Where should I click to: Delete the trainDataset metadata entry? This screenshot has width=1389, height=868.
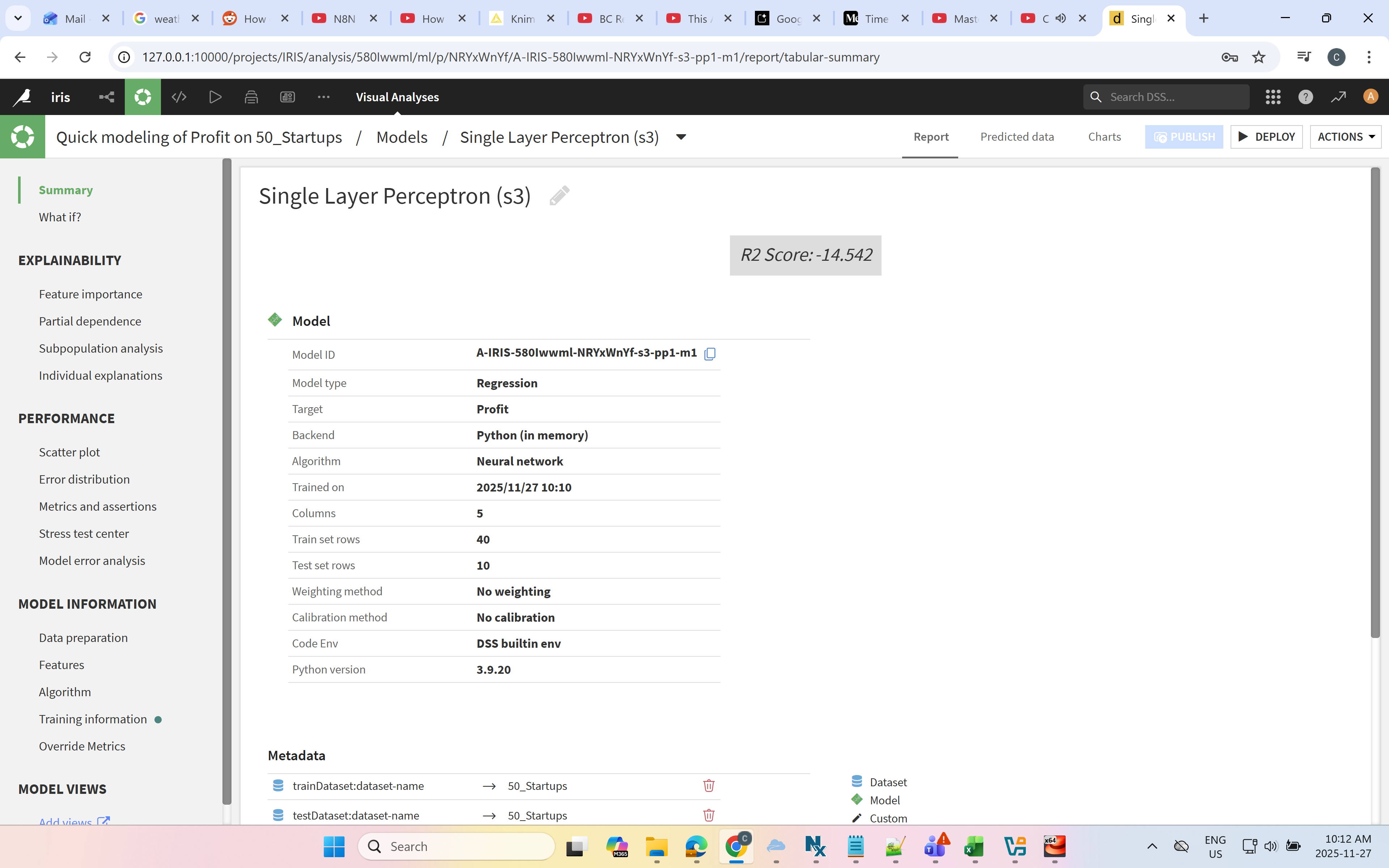709,785
